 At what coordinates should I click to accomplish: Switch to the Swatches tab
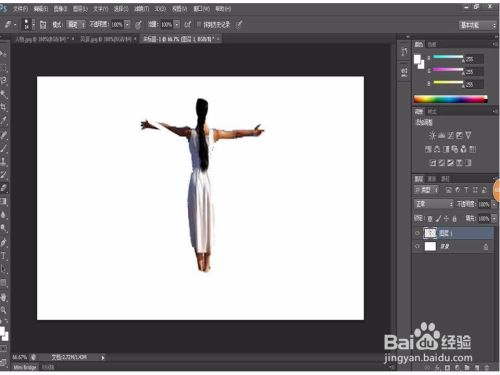[x=432, y=44]
